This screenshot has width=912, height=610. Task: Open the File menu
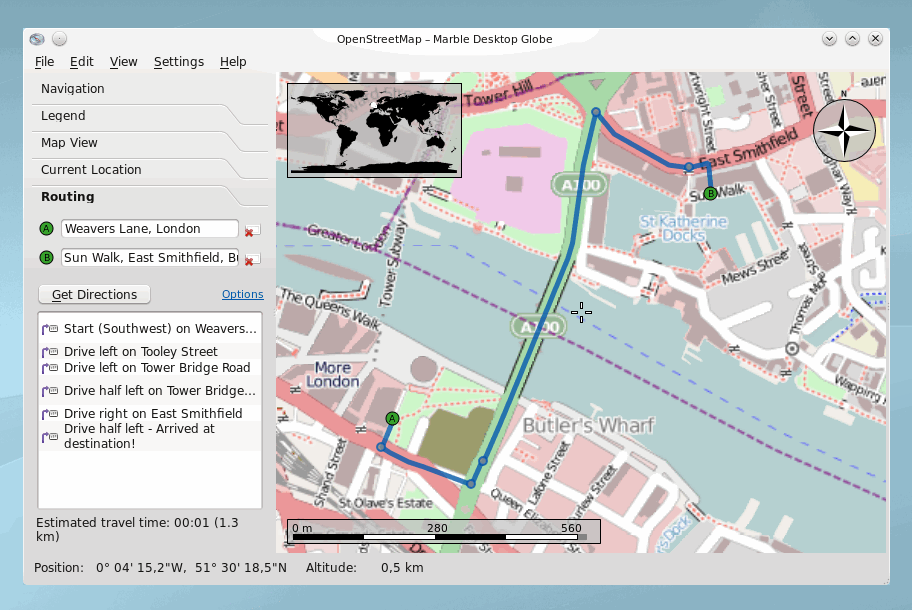point(44,62)
